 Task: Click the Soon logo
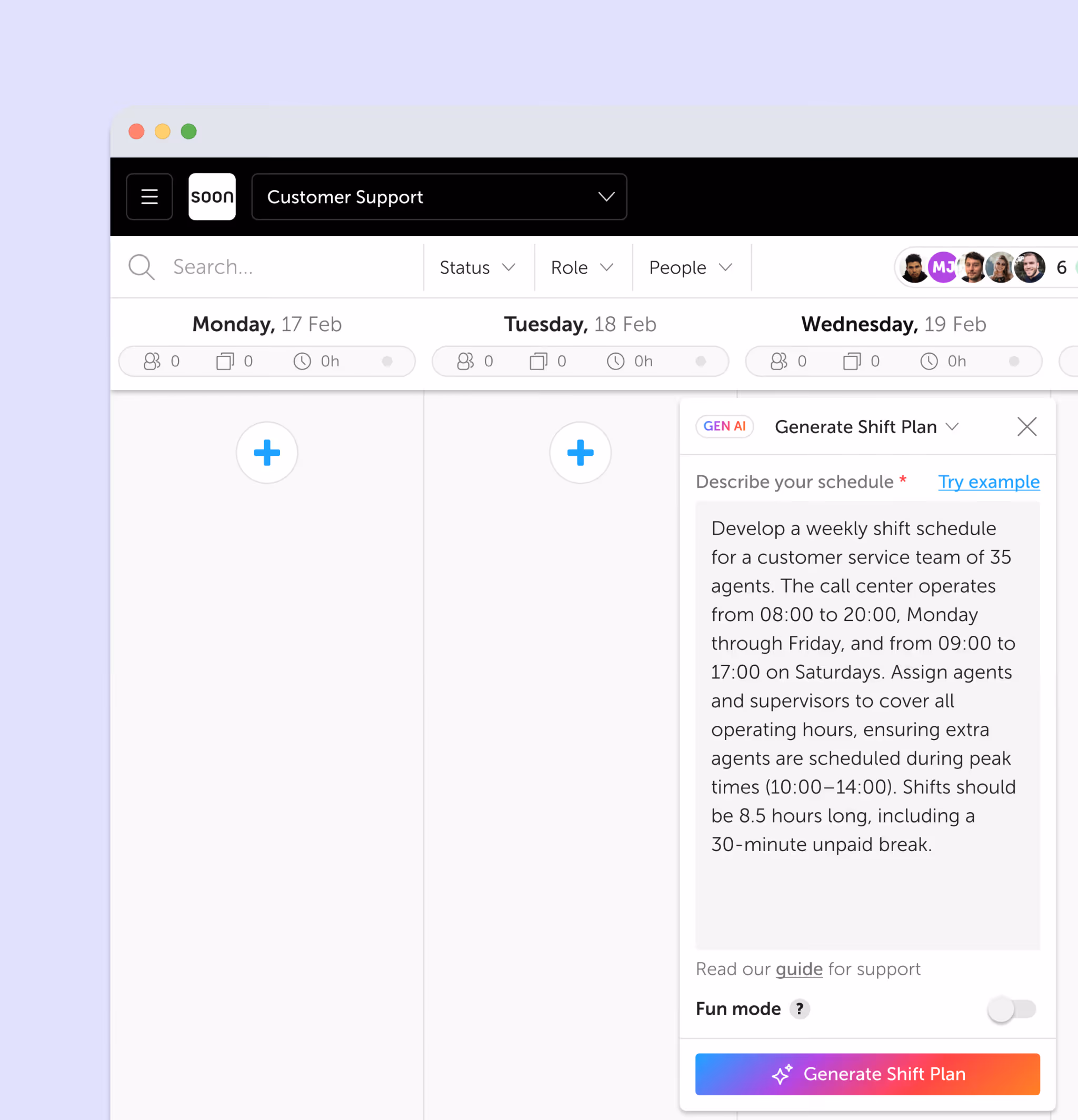coord(212,196)
